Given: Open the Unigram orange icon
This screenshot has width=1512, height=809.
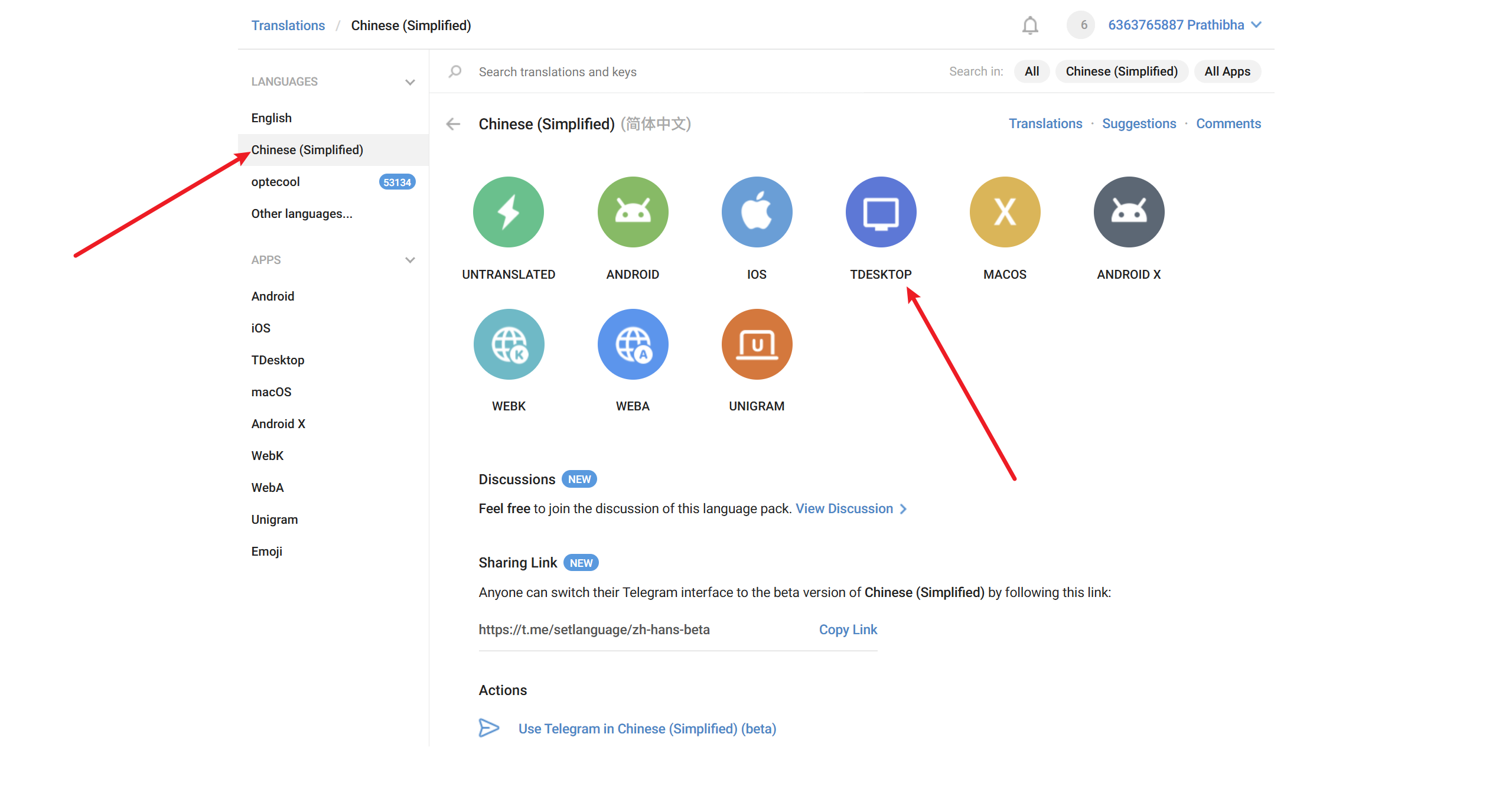Looking at the screenshot, I should 757,344.
